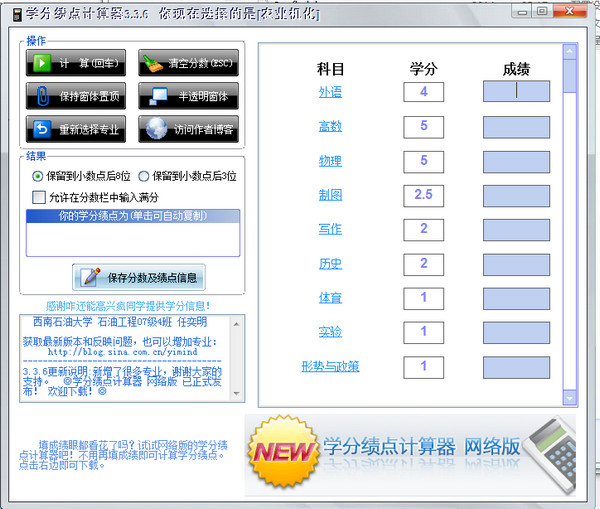The height and width of the screenshot is (509, 600).
Task: Open the 历史 subject link
Action: click(x=330, y=264)
